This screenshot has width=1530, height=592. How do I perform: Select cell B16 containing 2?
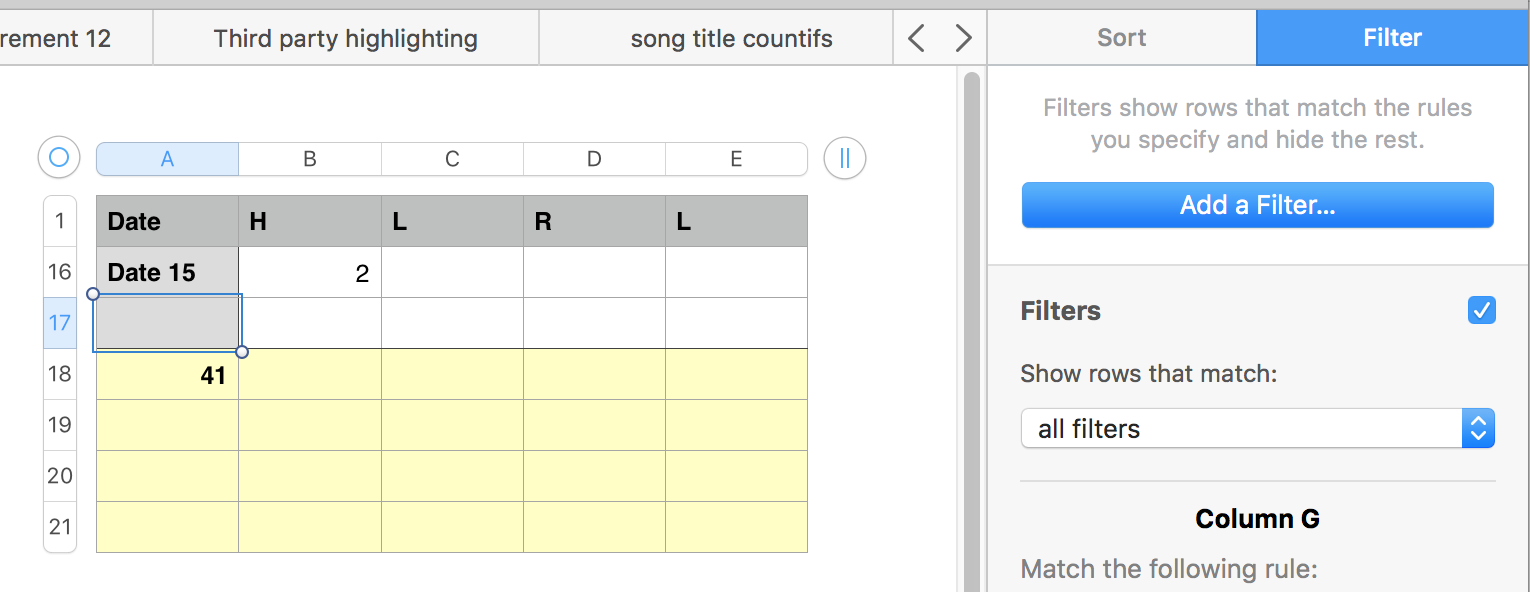(x=310, y=273)
